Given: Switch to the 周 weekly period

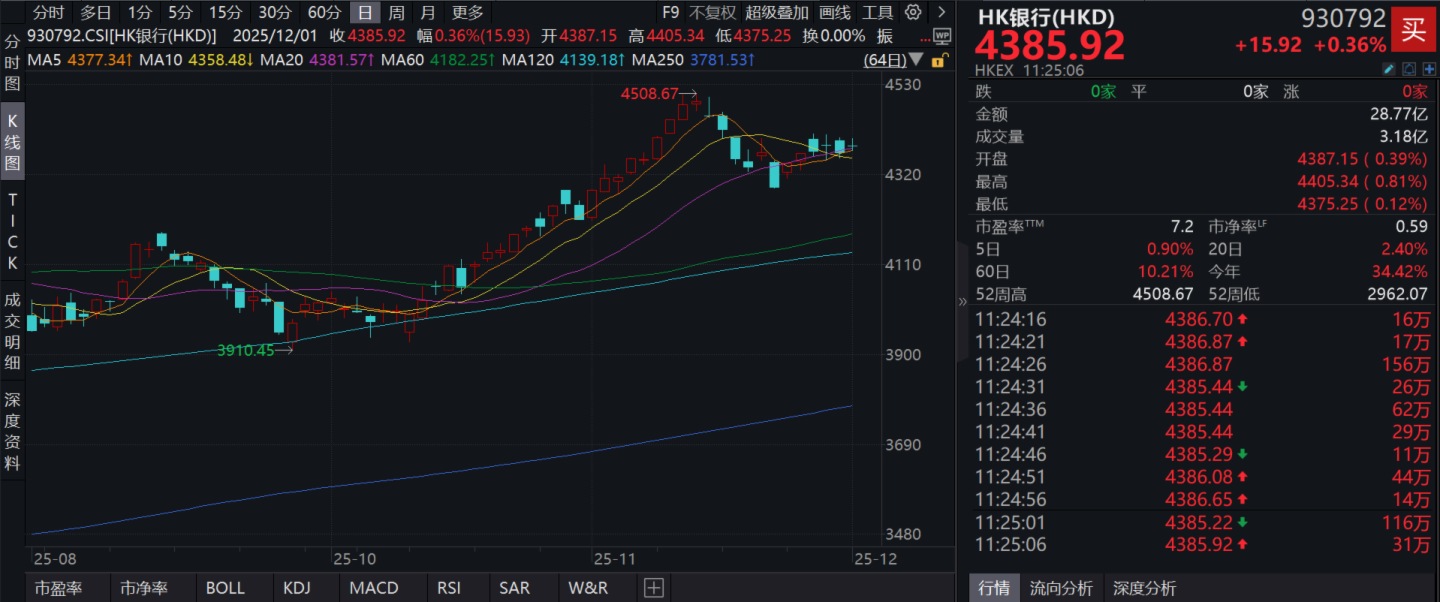Looking at the screenshot, I should point(397,13).
